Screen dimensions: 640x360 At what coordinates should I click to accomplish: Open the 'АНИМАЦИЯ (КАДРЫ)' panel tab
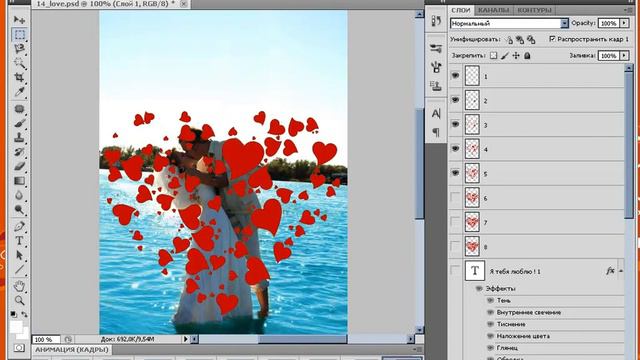72,349
